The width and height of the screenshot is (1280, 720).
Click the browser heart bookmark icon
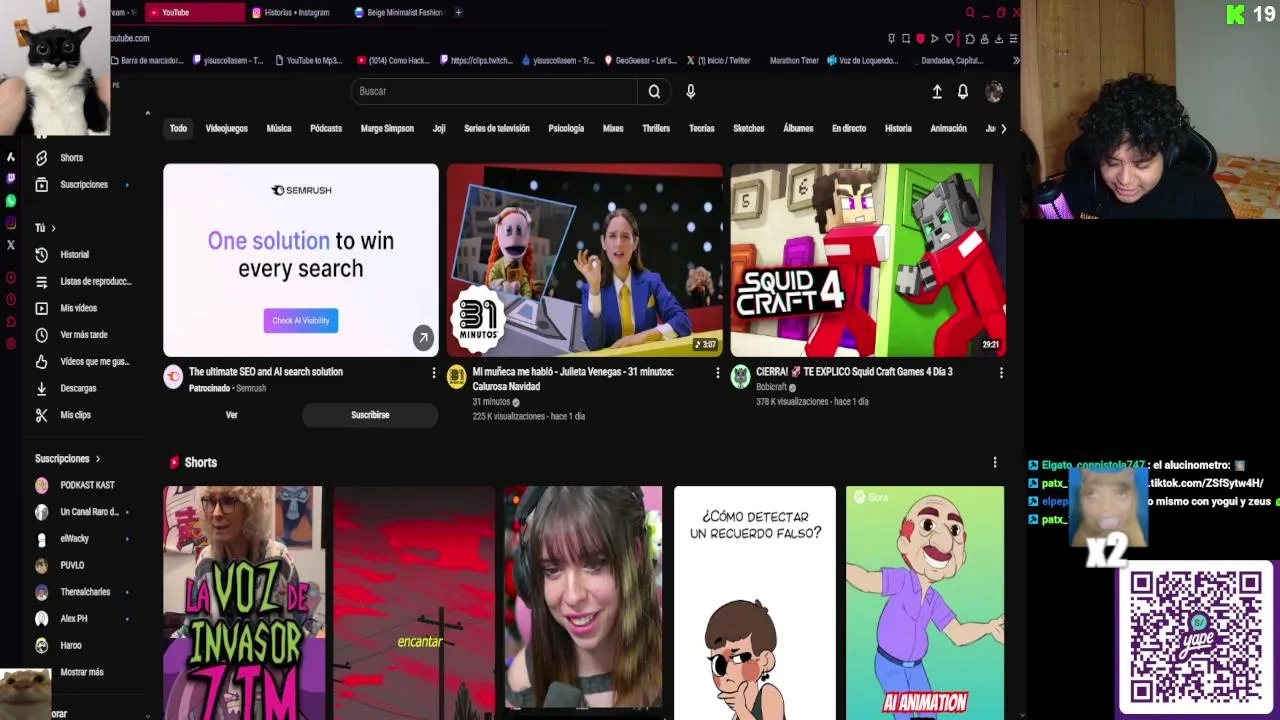(949, 39)
